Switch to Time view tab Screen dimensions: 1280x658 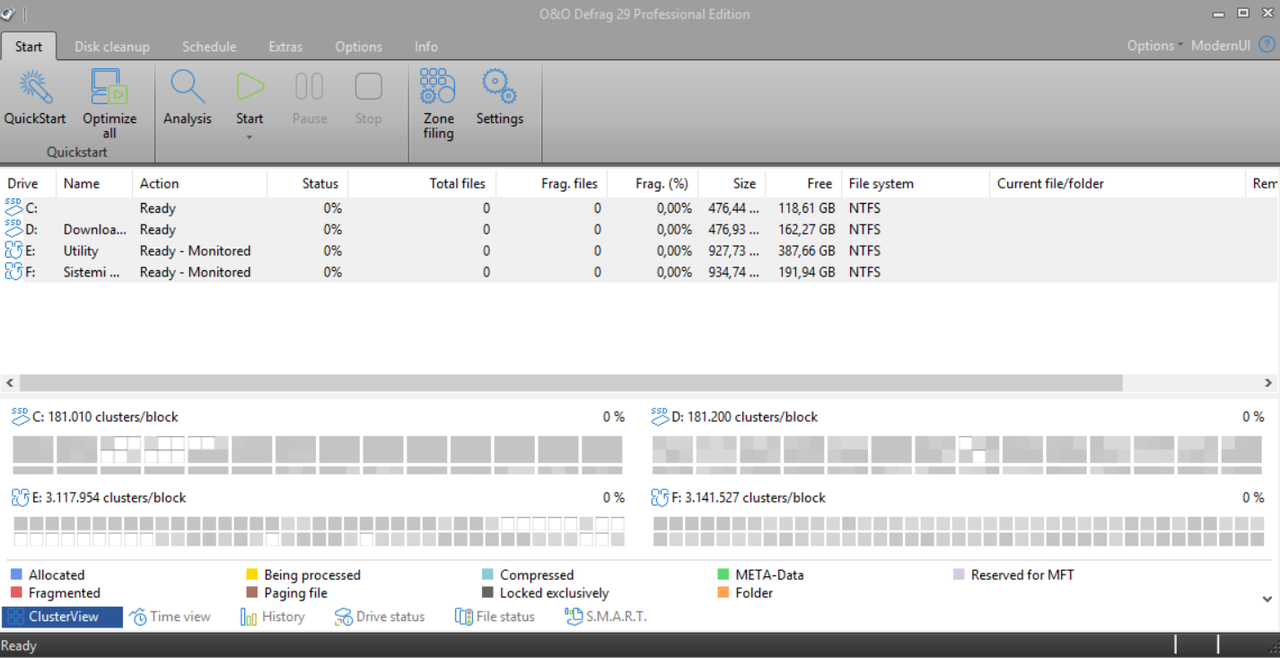pyautogui.click(x=170, y=617)
